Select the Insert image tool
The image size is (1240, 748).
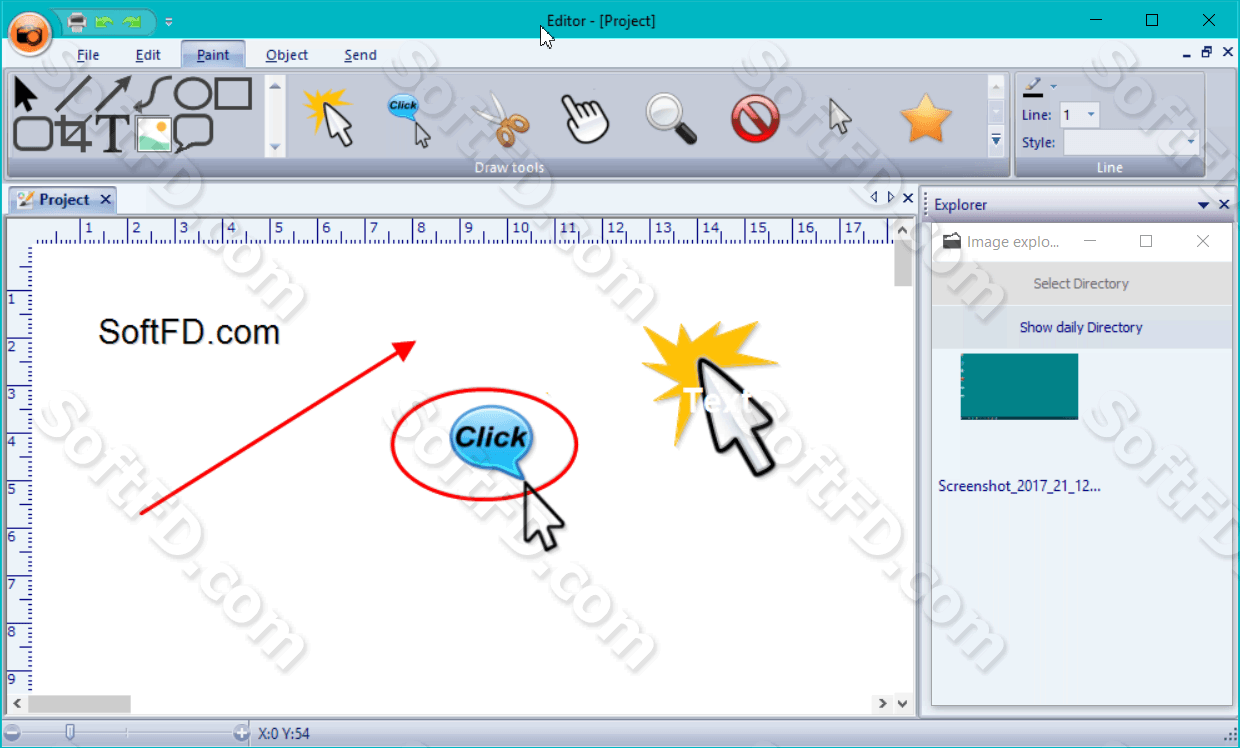pos(154,134)
